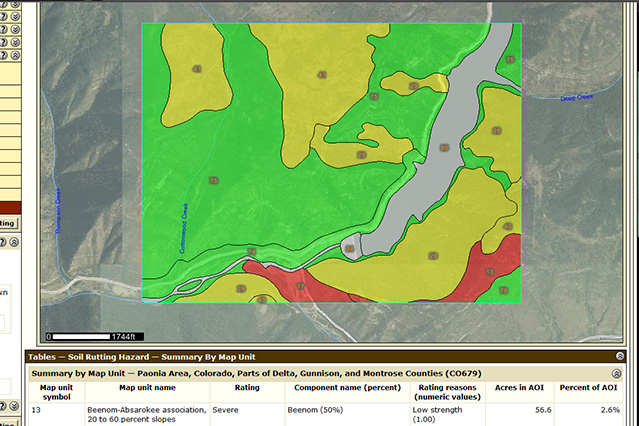Click the Rating reasons column header
Image resolution: width=639 pixels, height=426 pixels.
pyautogui.click(x=444, y=393)
